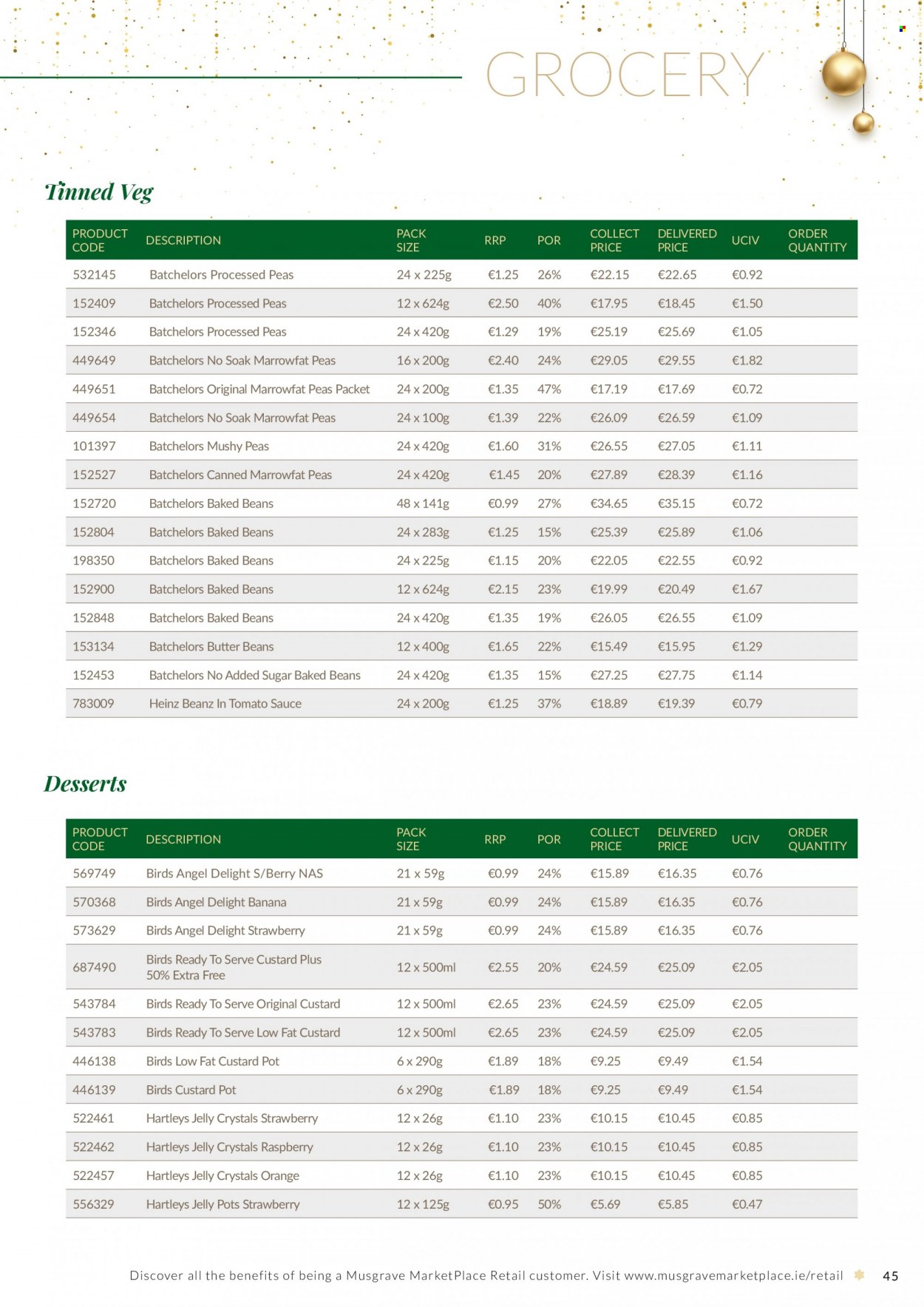Click Hartleys Jelly Crystals Raspberry
This screenshot has height=1307, width=924.
point(230,1147)
